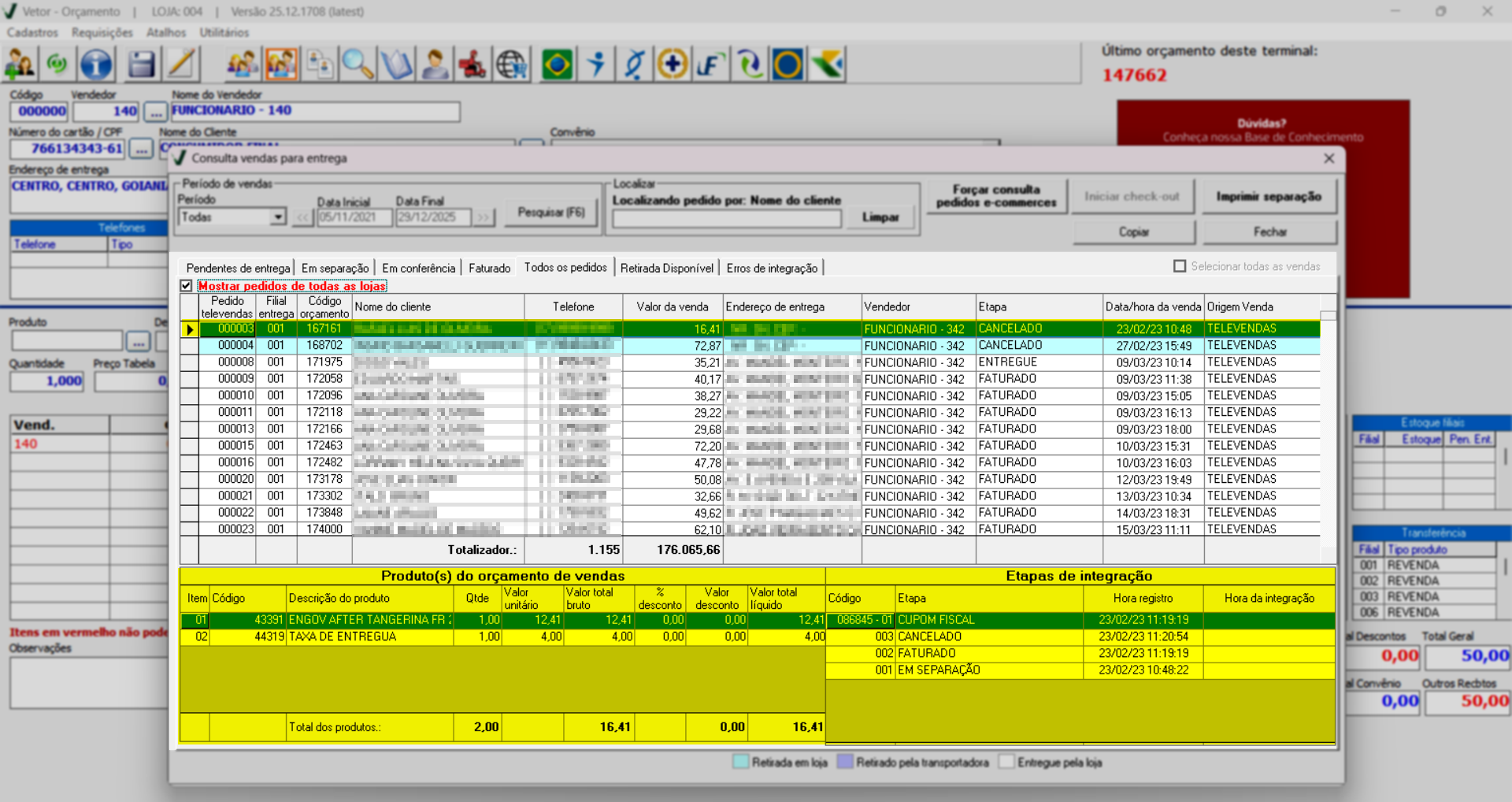The image size is (1512, 802).
Task: Click the blue information icon
Action: click(97, 65)
